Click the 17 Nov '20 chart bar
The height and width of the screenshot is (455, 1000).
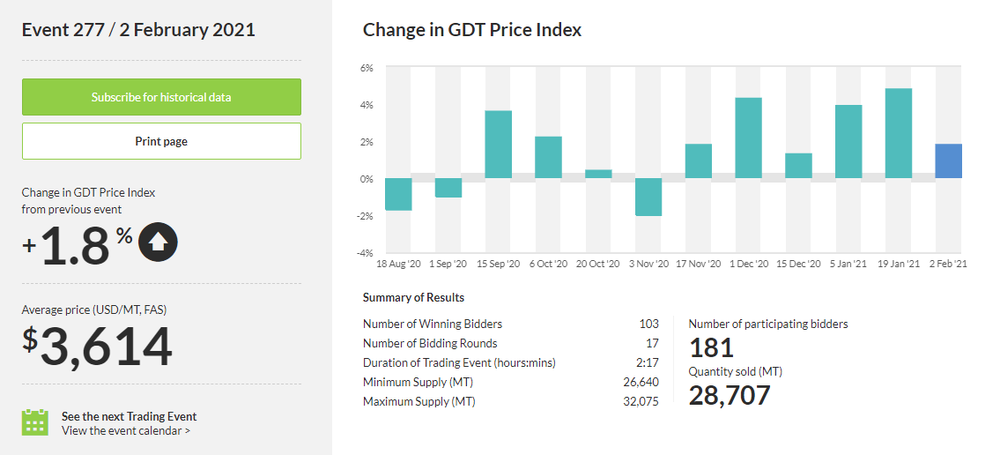point(699,161)
